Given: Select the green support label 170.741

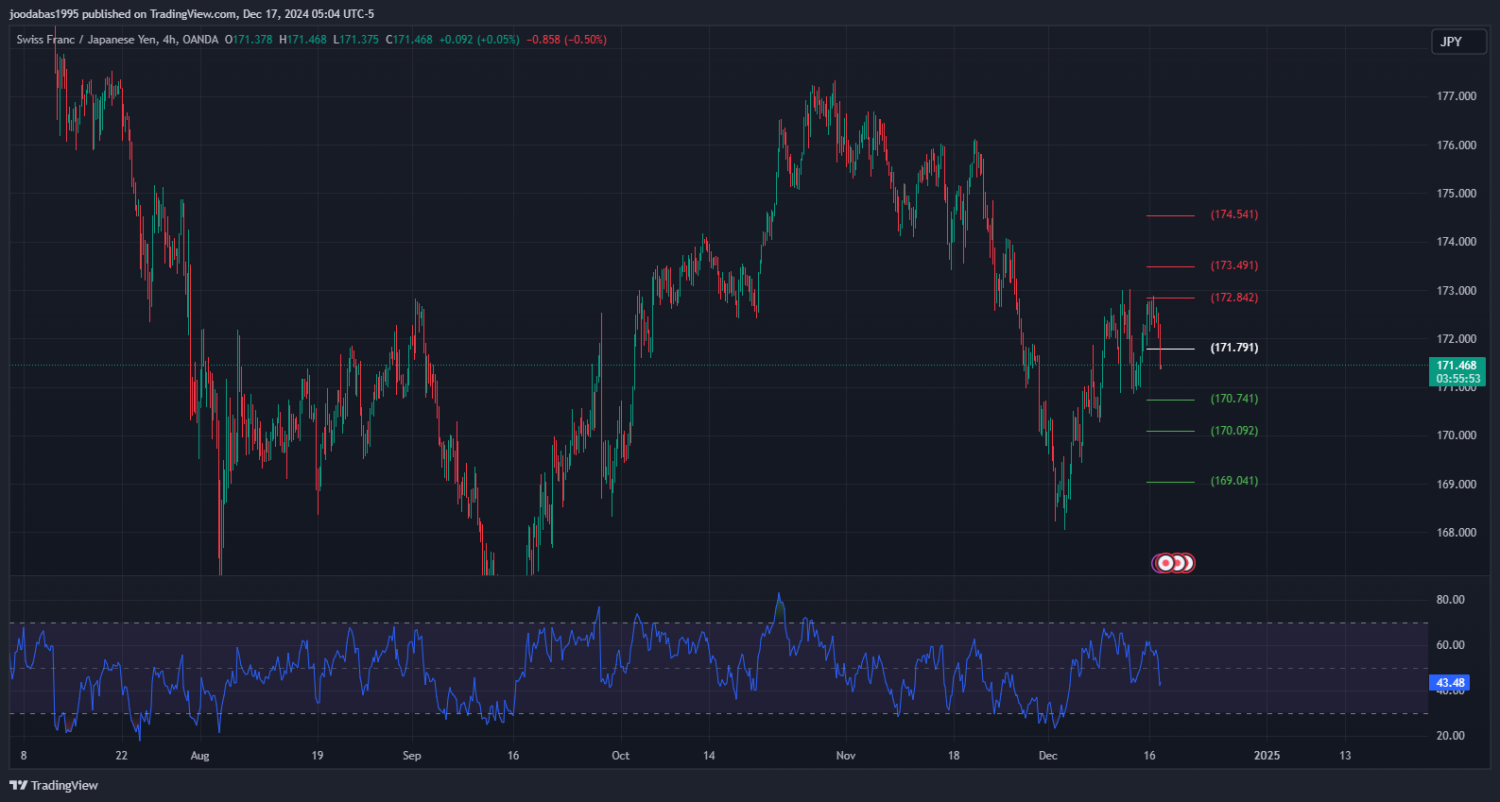Looking at the screenshot, I should pyautogui.click(x=1234, y=399).
